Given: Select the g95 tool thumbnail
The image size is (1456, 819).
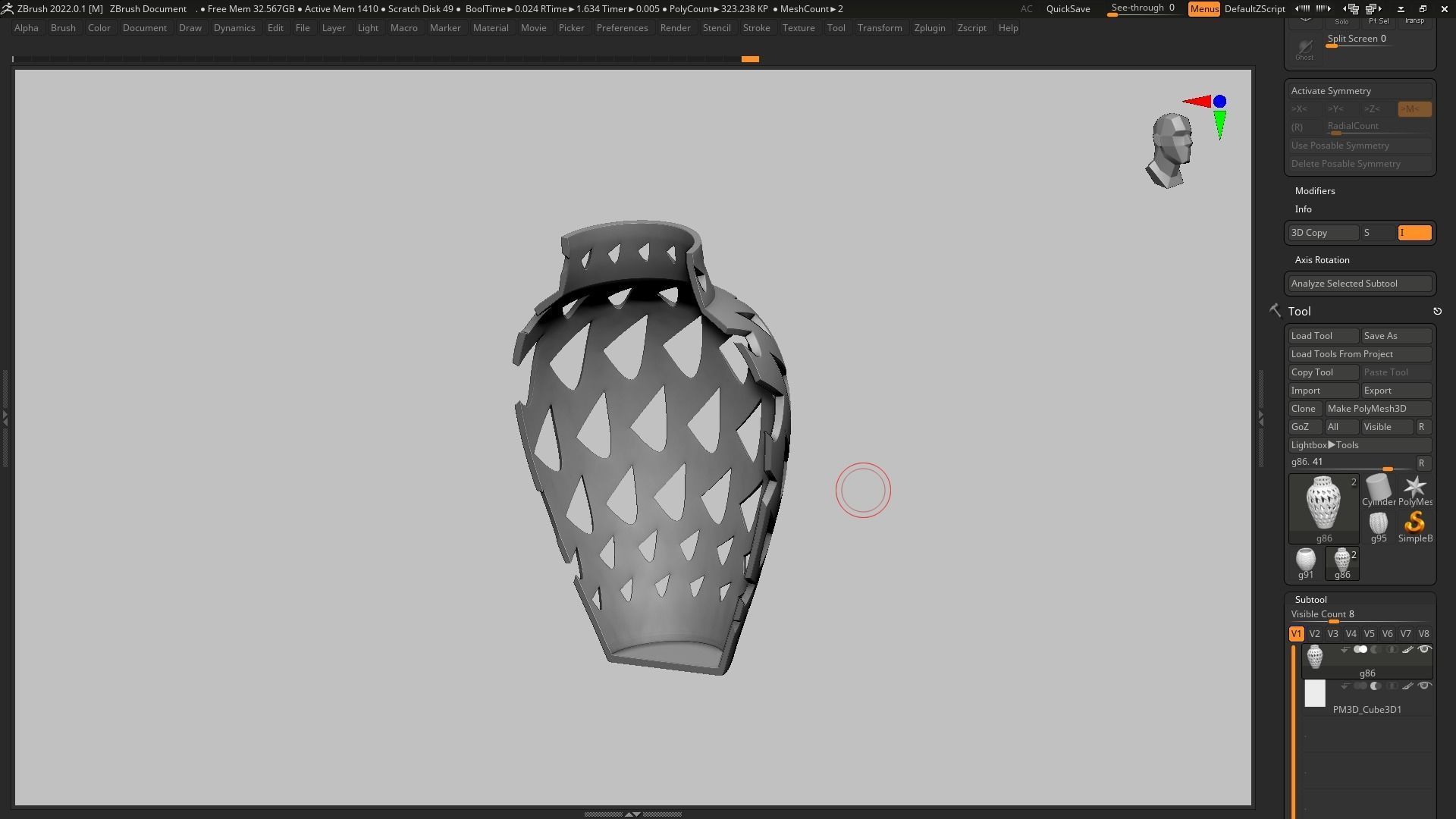Looking at the screenshot, I should click(1378, 526).
